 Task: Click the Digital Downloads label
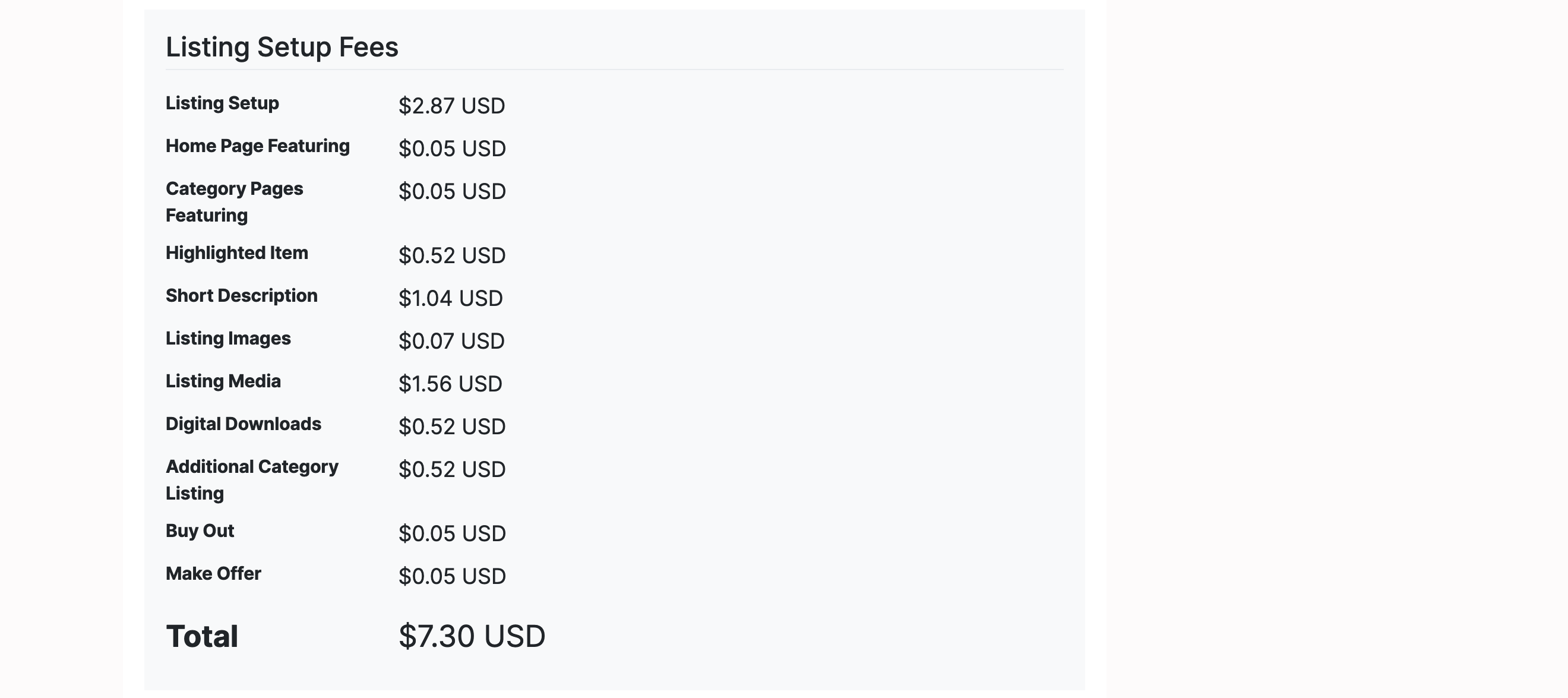pos(244,424)
